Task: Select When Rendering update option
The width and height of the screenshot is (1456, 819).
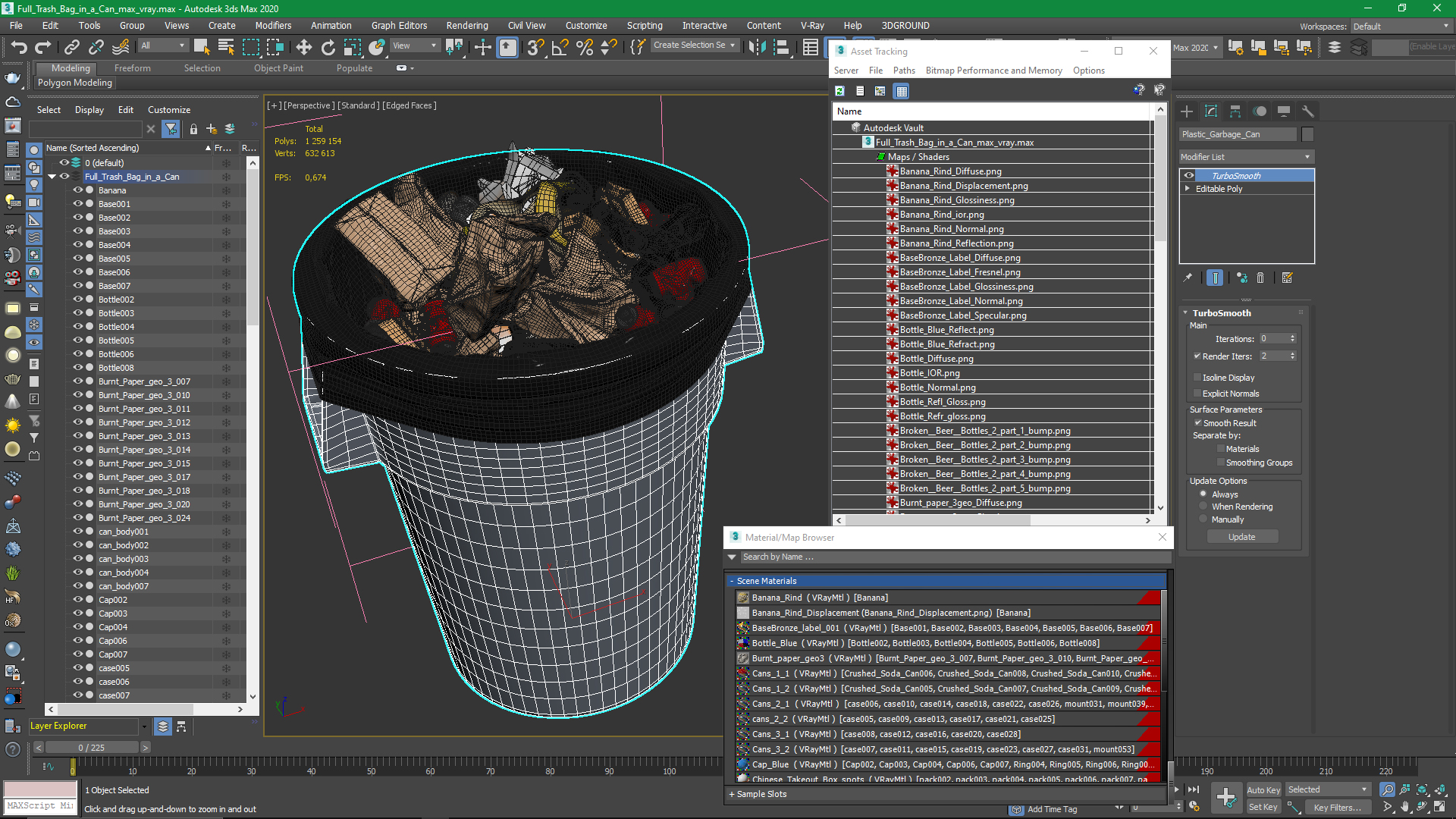Action: tap(1203, 507)
